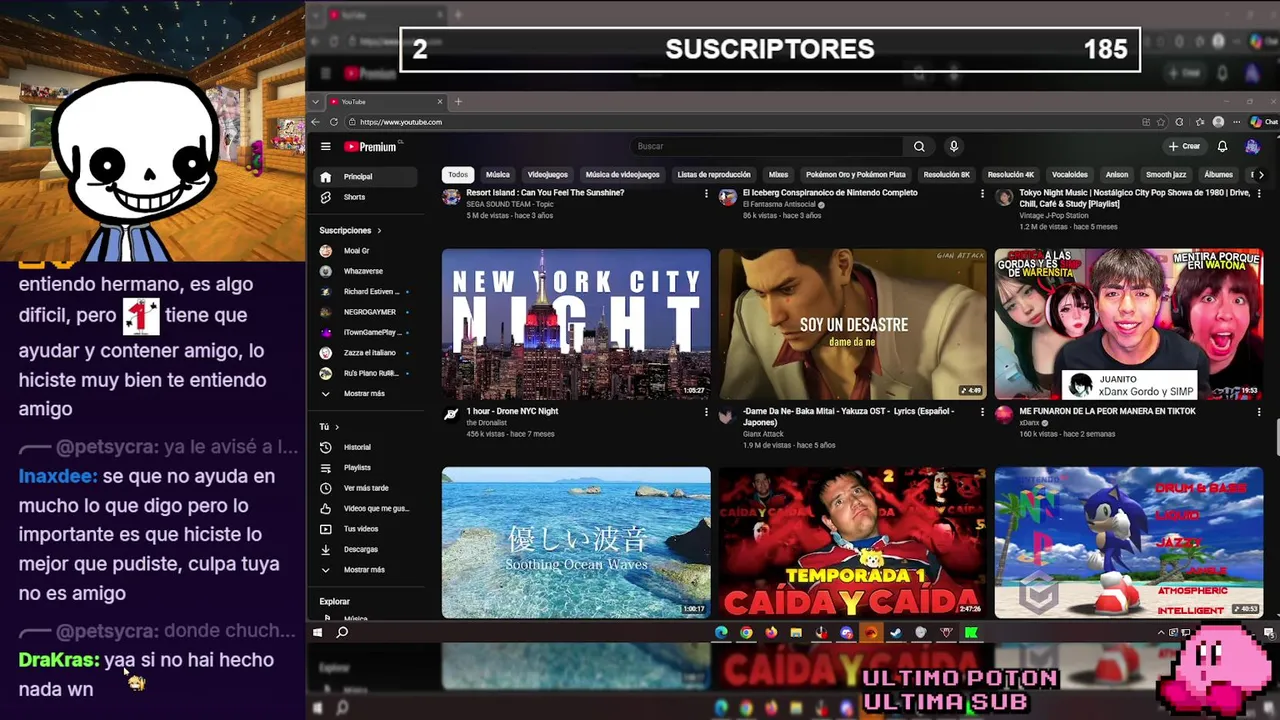Select the Música de videojuegos chip
This screenshot has height=720, width=1280.
(623, 174)
